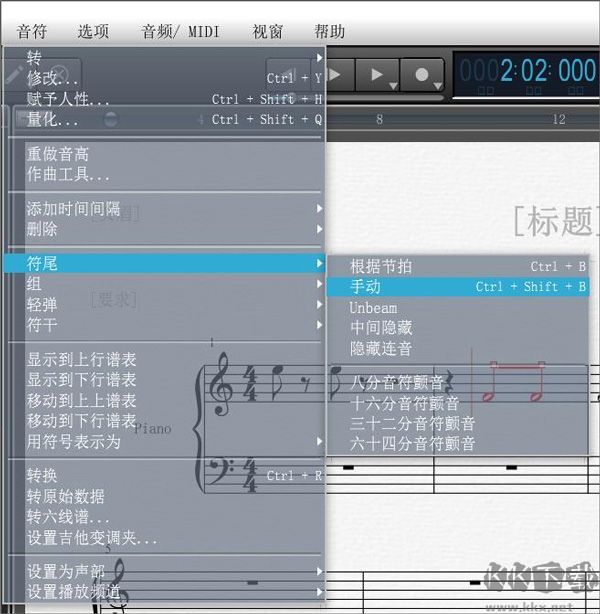Select 六十四分音符颤音 option
This screenshot has height=614, width=600.
pos(458,444)
